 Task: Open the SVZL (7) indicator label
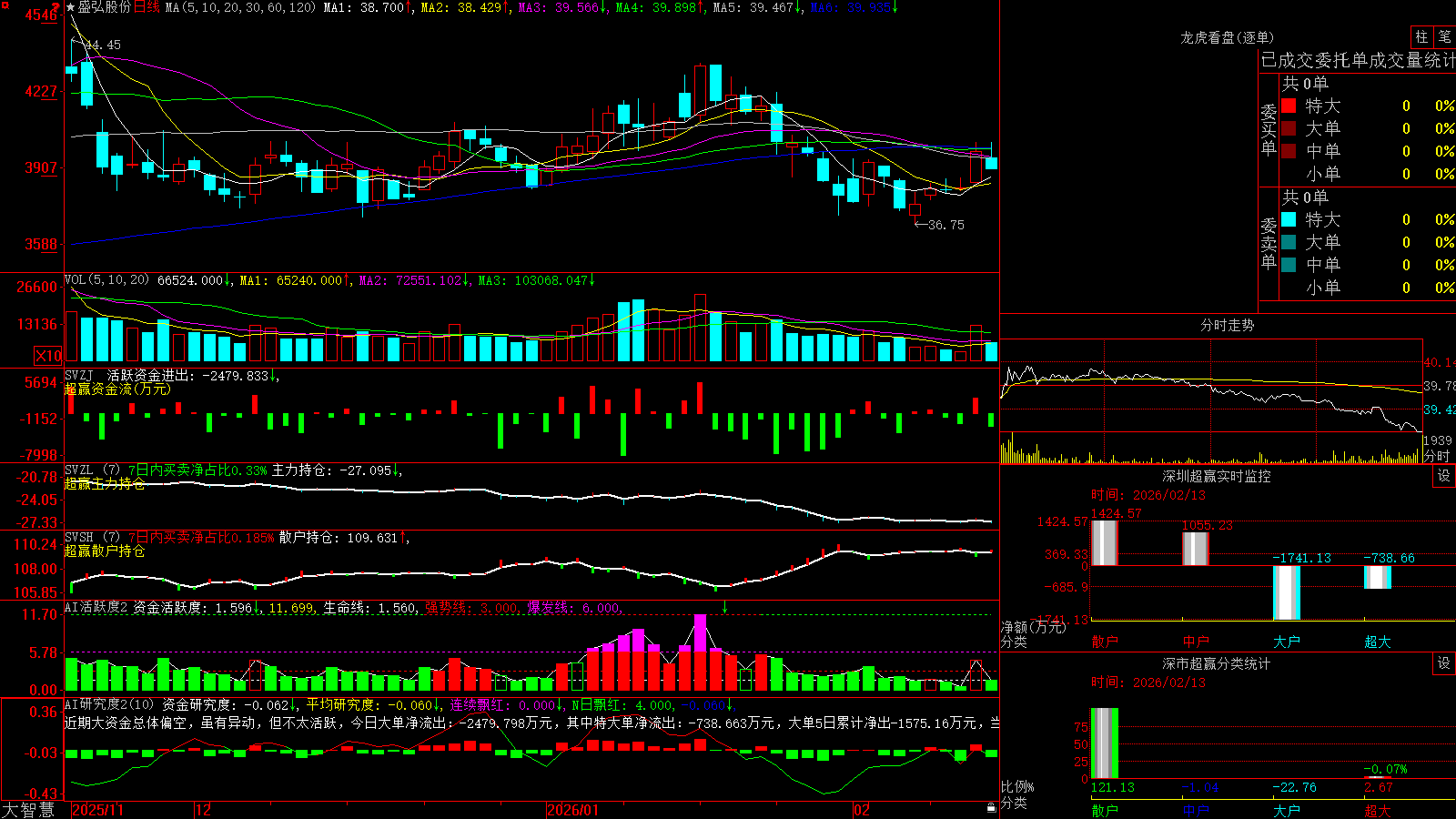click(93, 470)
